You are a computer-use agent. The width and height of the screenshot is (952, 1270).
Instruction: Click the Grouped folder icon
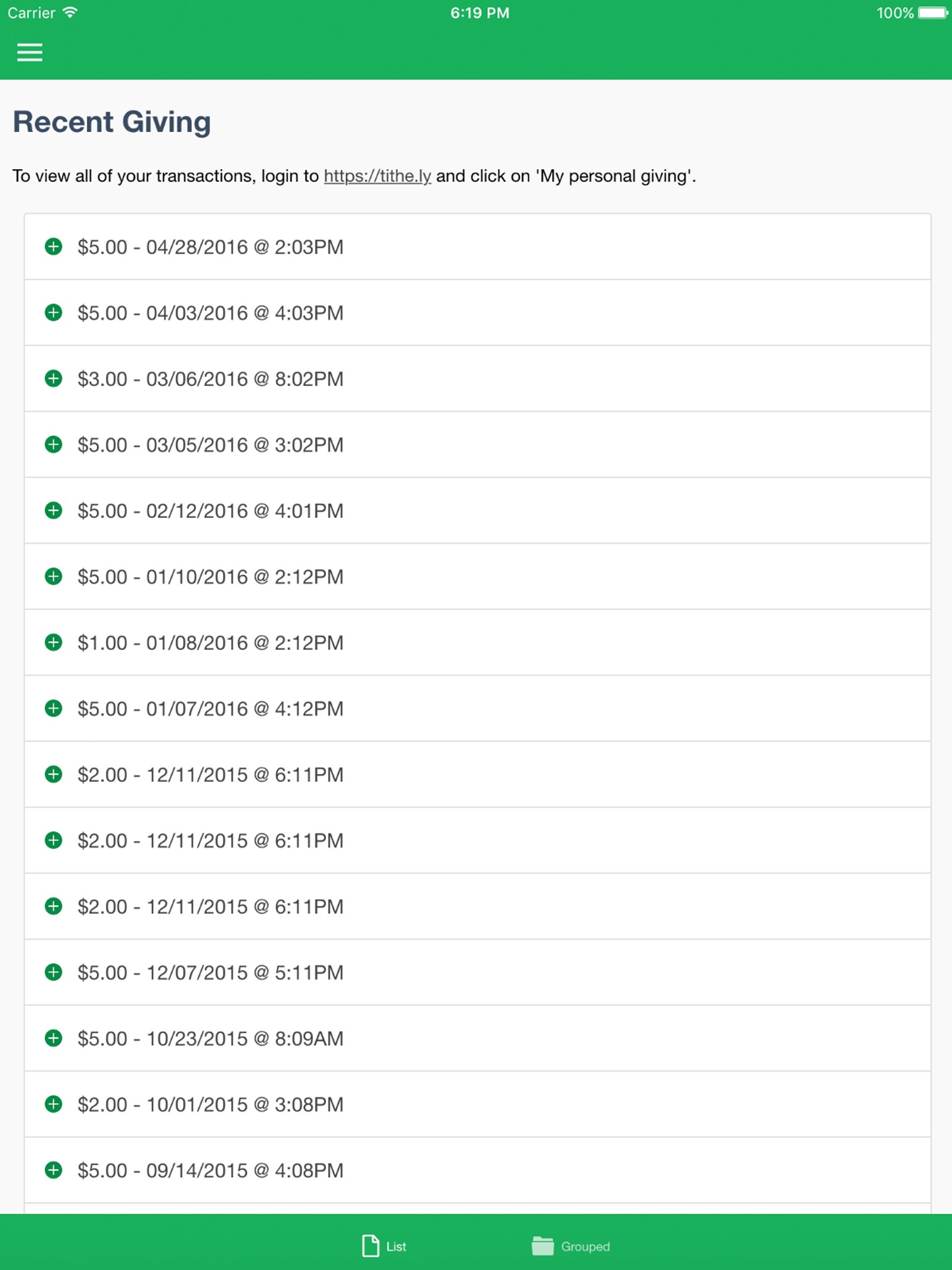542,1246
